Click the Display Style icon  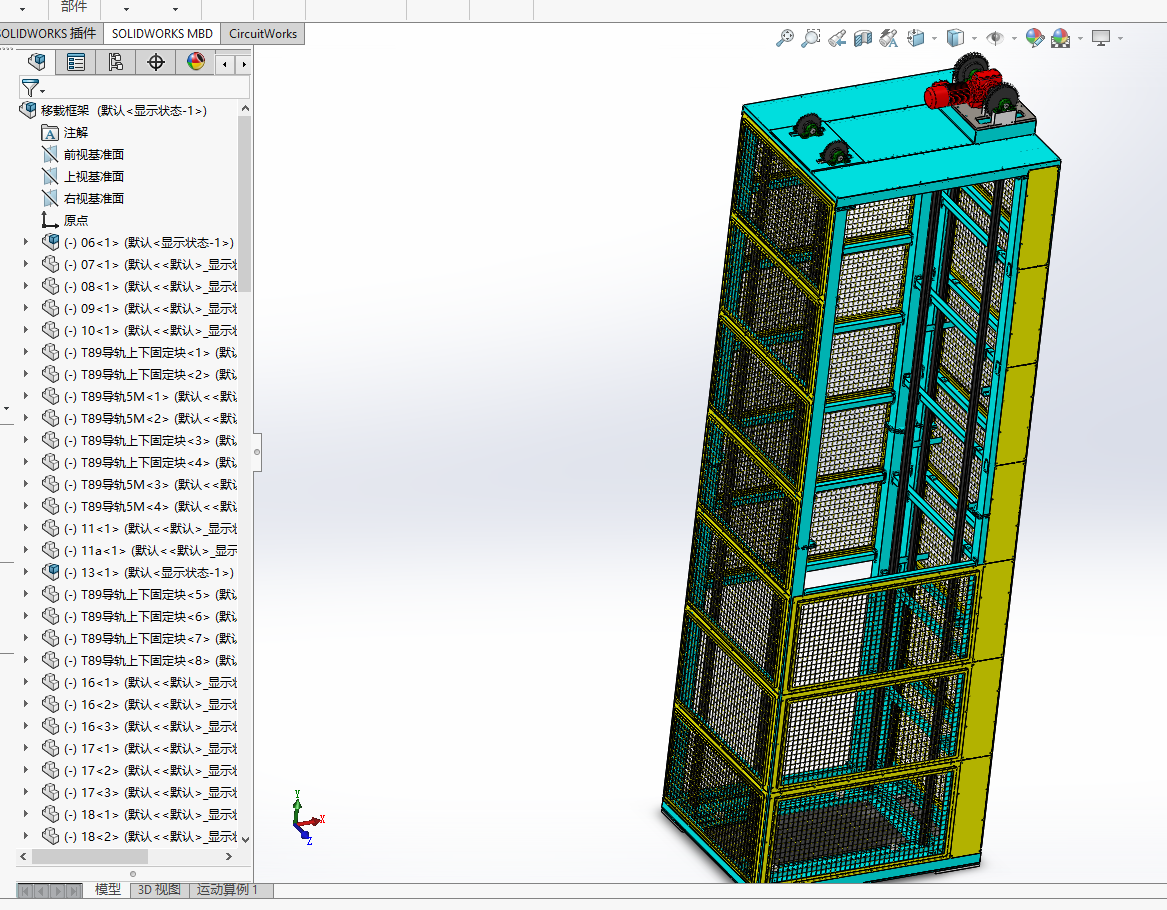pyautogui.click(x=955, y=38)
